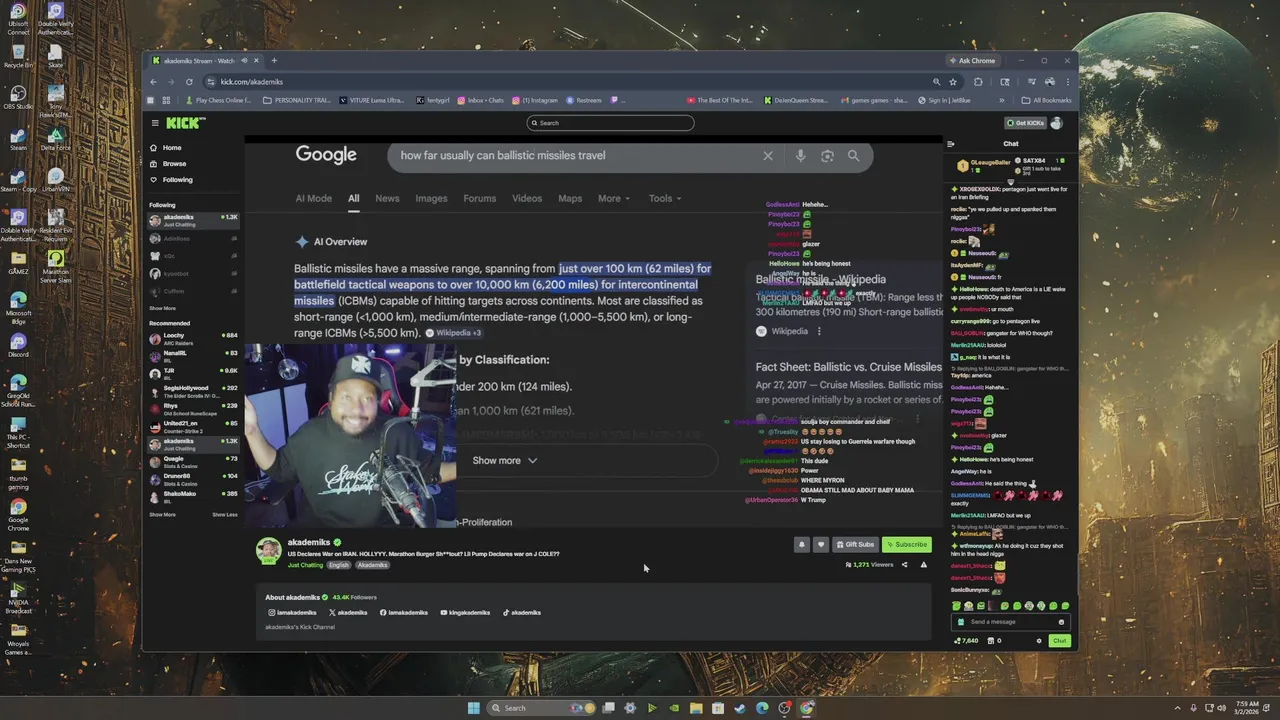Screen dimensions: 1280x720
Task: Reload the Chrome page
Action: coord(189,82)
